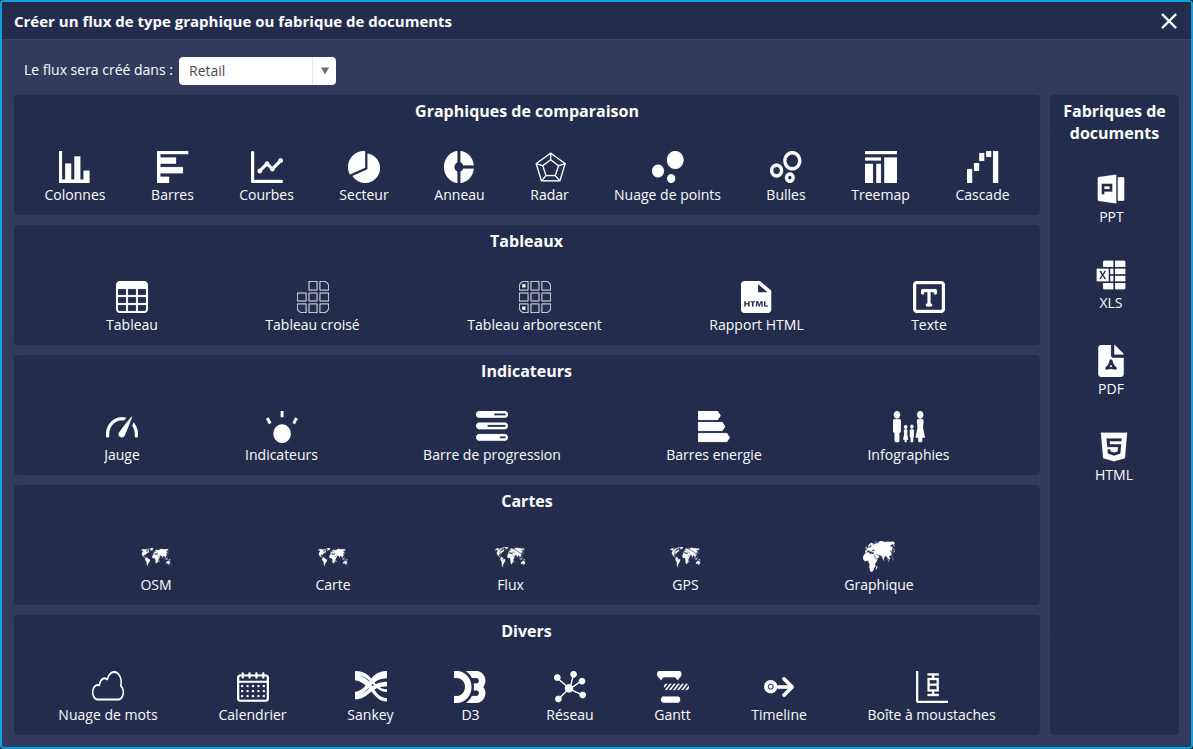
Task: Select the Indicateurs icon
Action: tap(282, 436)
